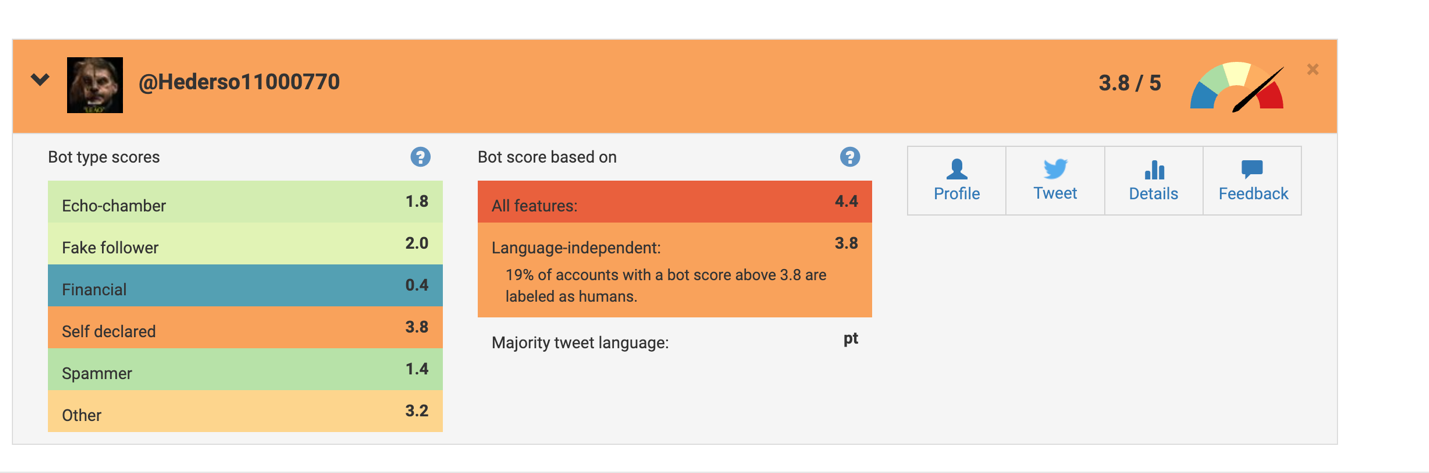Click the account avatar thumbnail
The image size is (1429, 473).
click(95, 85)
